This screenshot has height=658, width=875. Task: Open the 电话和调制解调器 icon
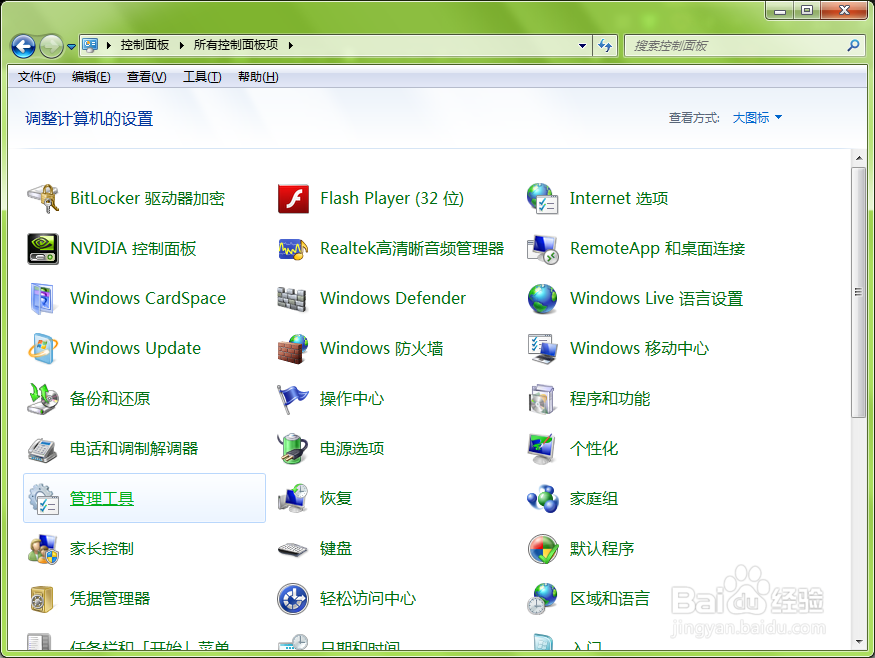[43, 449]
